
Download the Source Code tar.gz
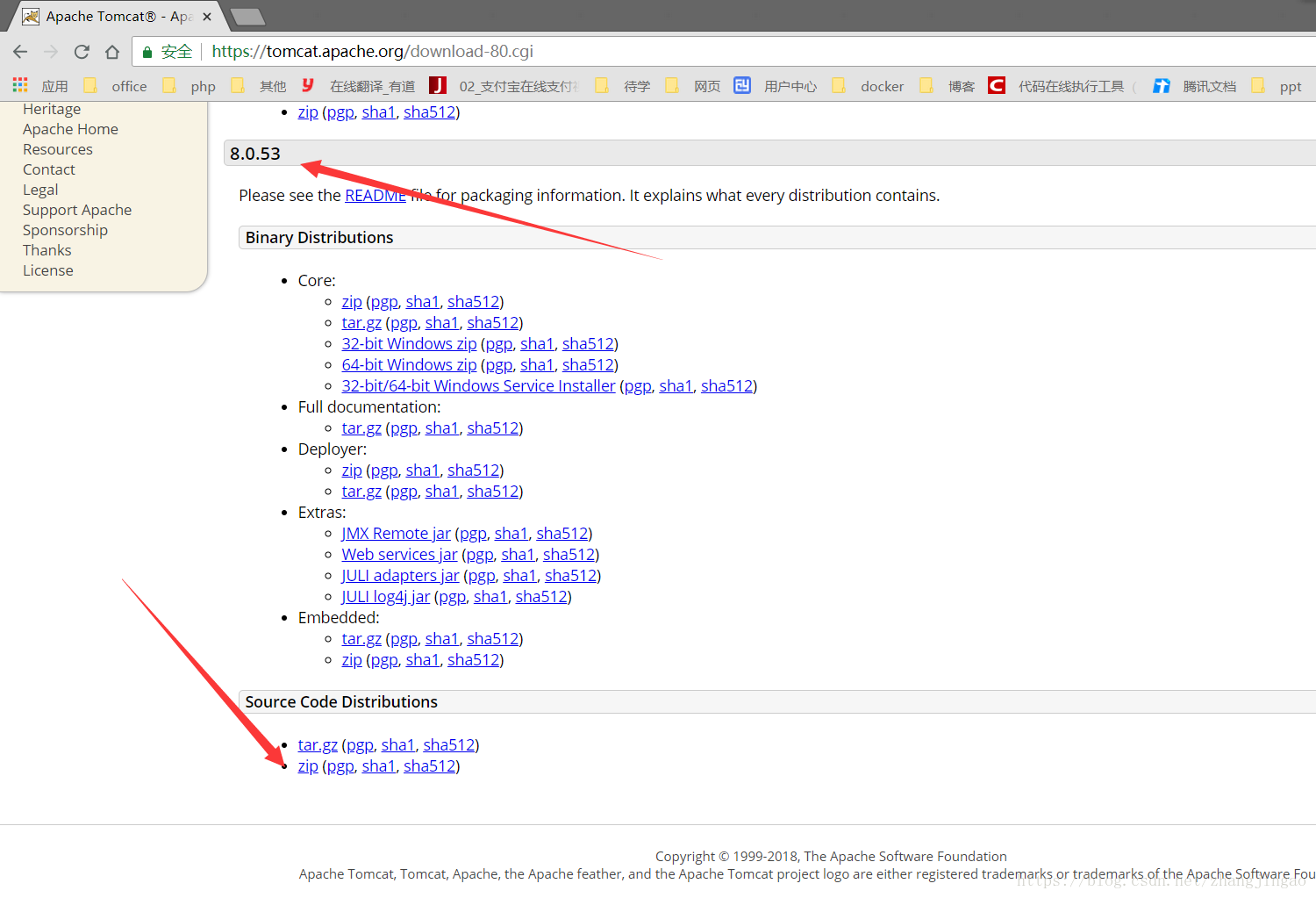coord(318,745)
